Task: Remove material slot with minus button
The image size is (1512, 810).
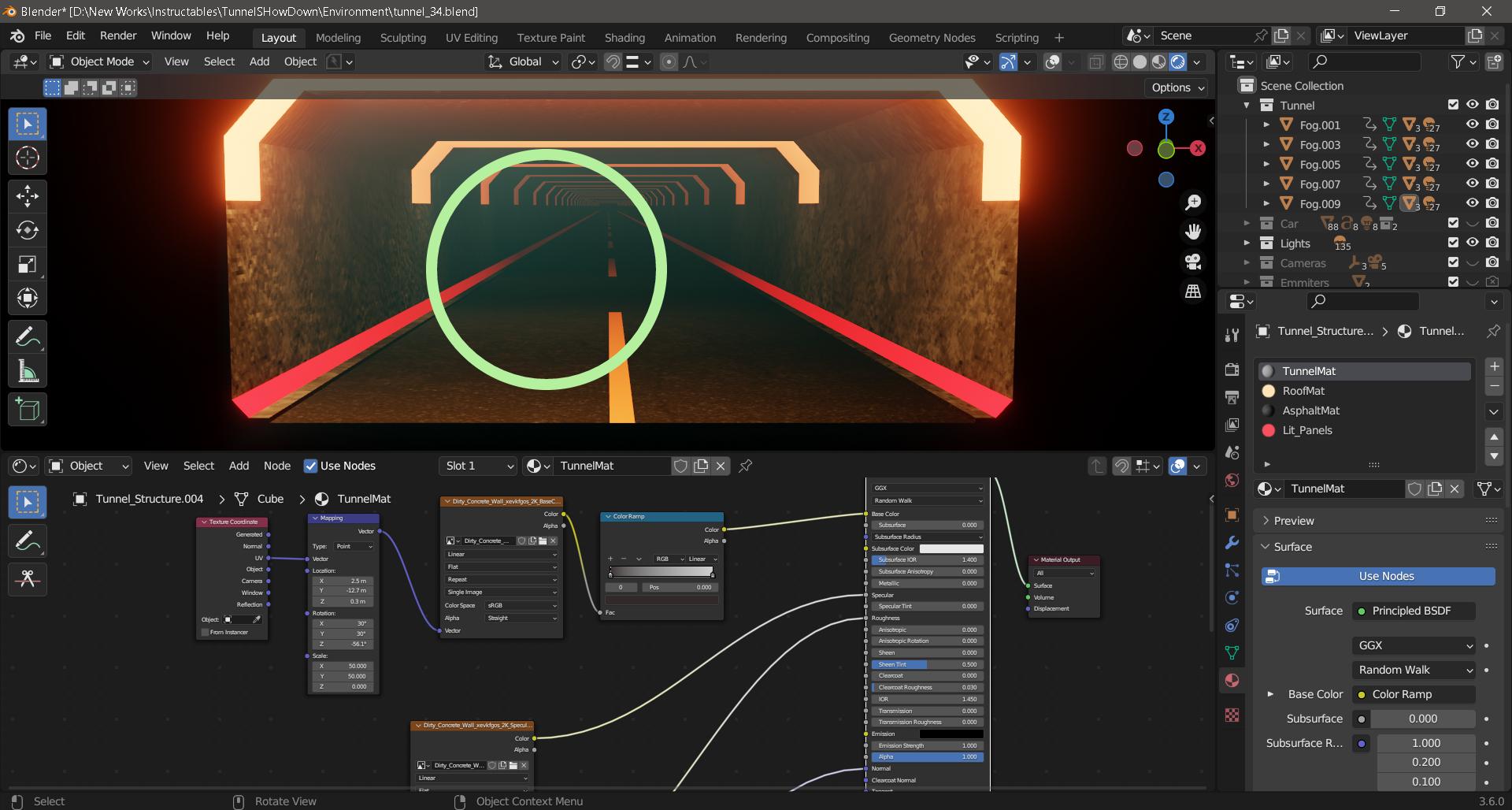Action: tap(1494, 386)
